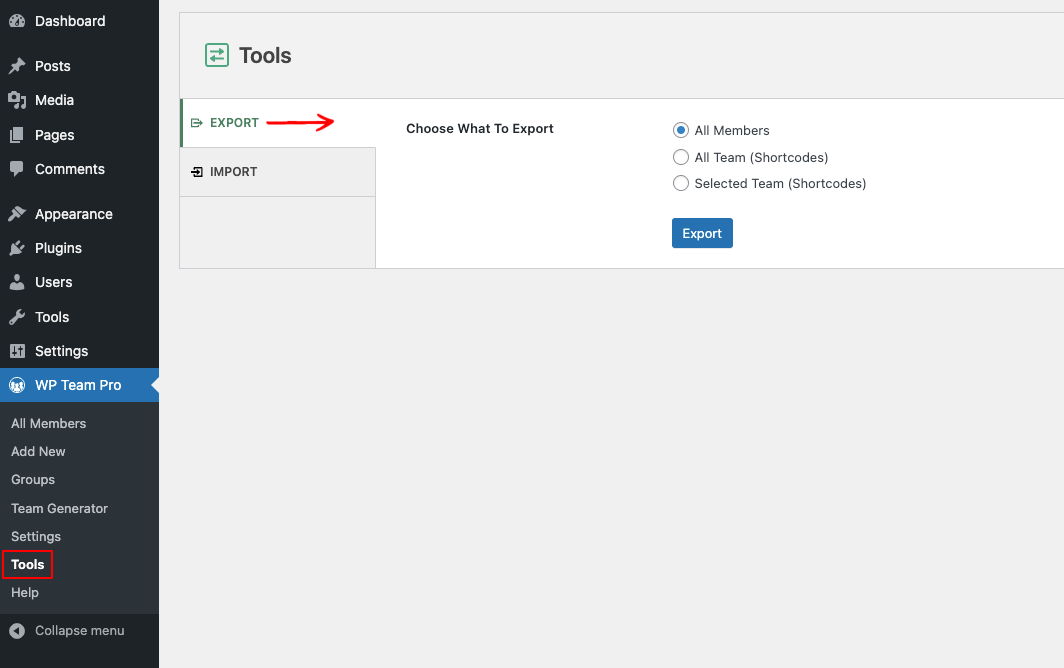The height and width of the screenshot is (668, 1064).
Task: Select the All Members radio button
Action: [x=681, y=130]
